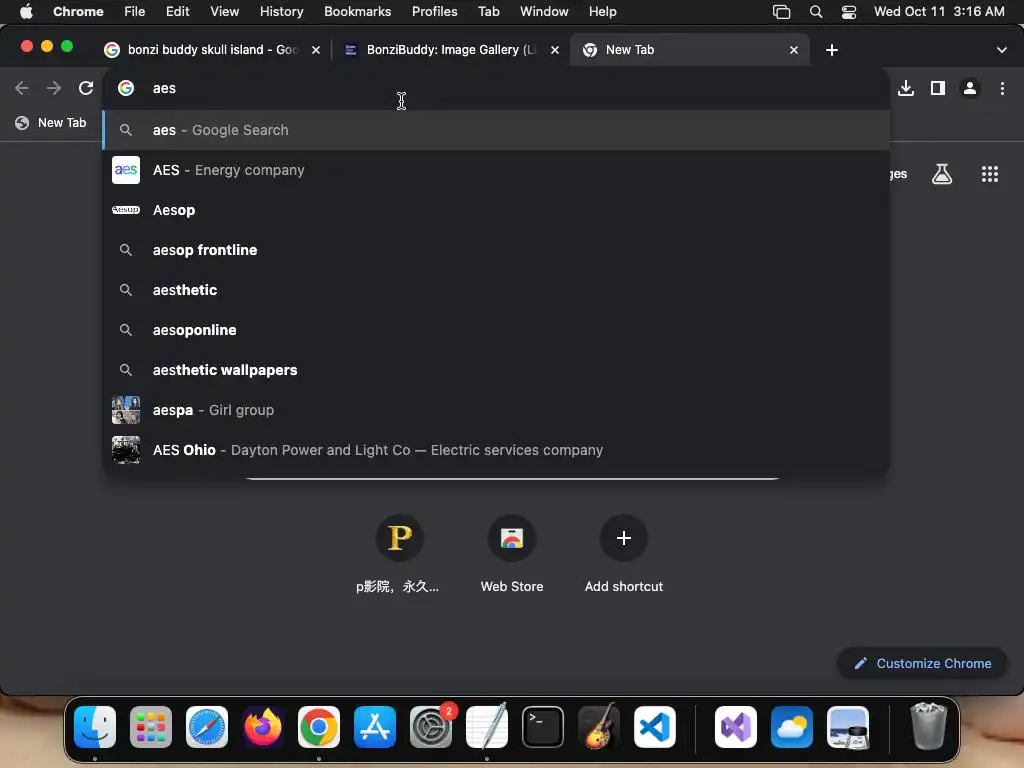Open Chrome three-dot menu

pos(1002,88)
